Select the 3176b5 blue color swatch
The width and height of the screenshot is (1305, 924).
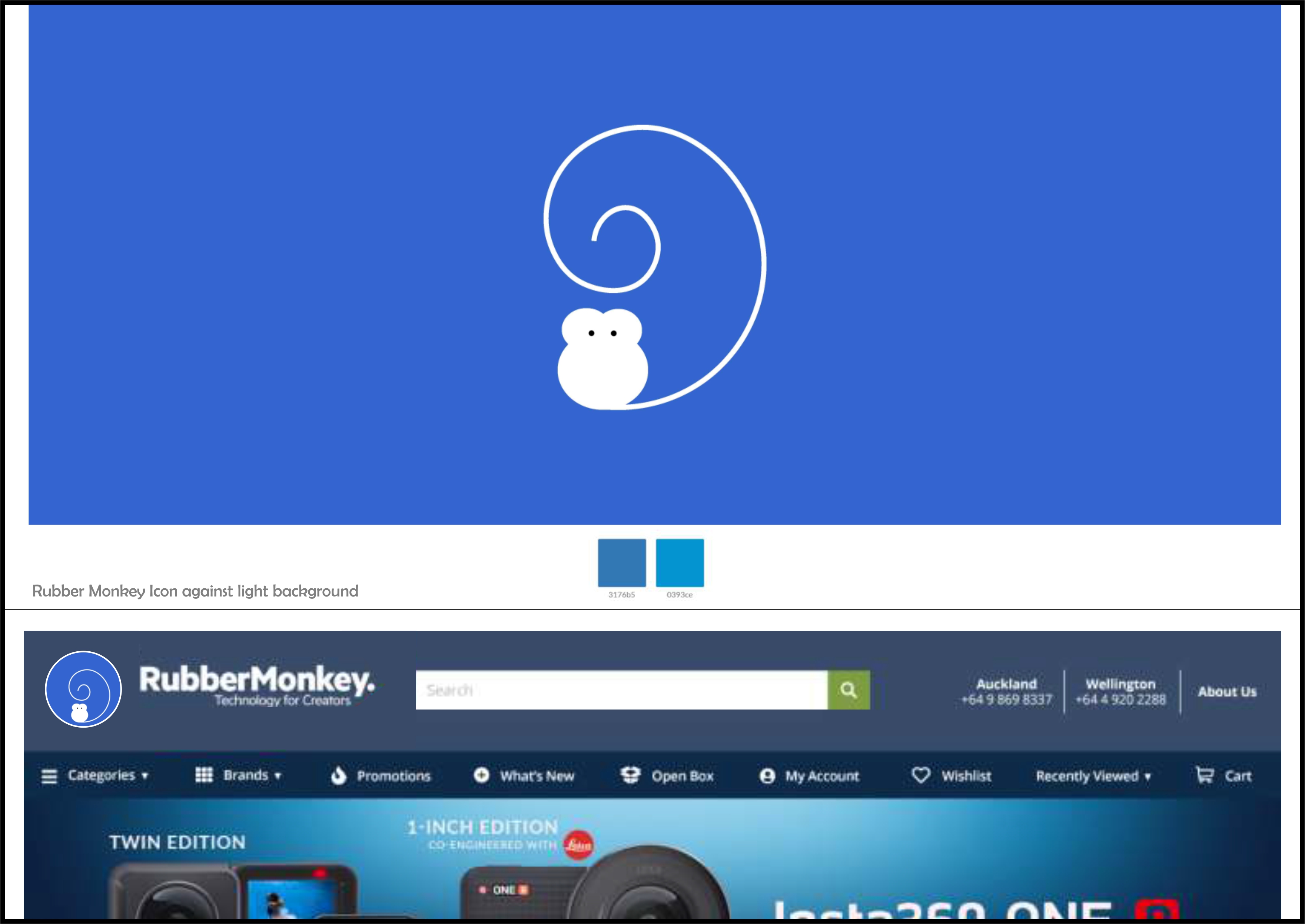tap(622, 563)
